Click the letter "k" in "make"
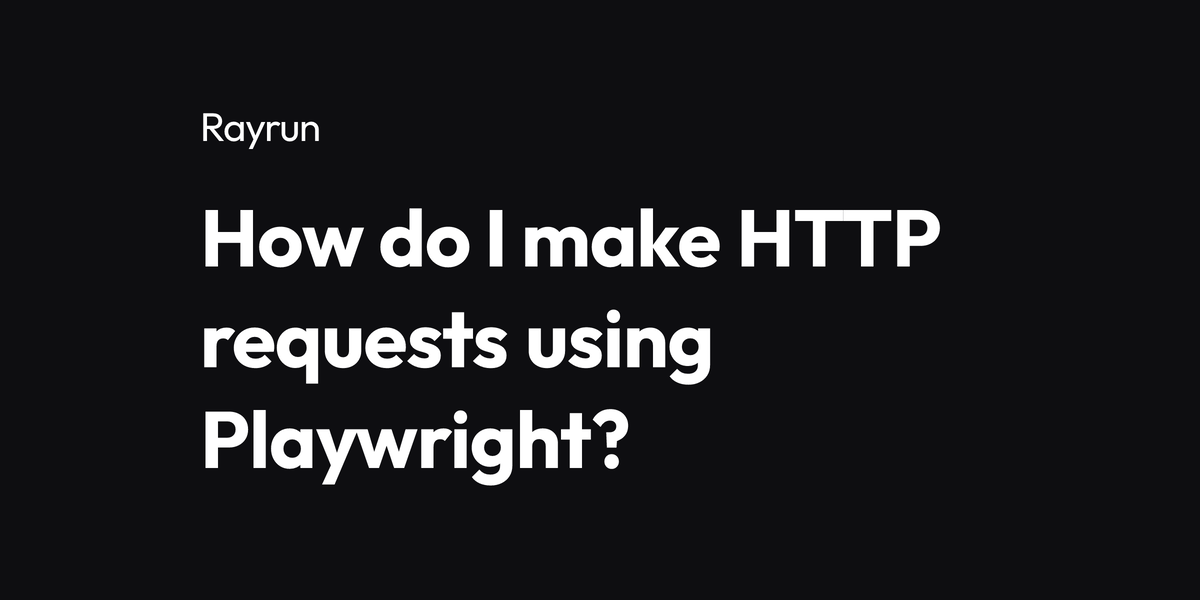 click(645, 239)
